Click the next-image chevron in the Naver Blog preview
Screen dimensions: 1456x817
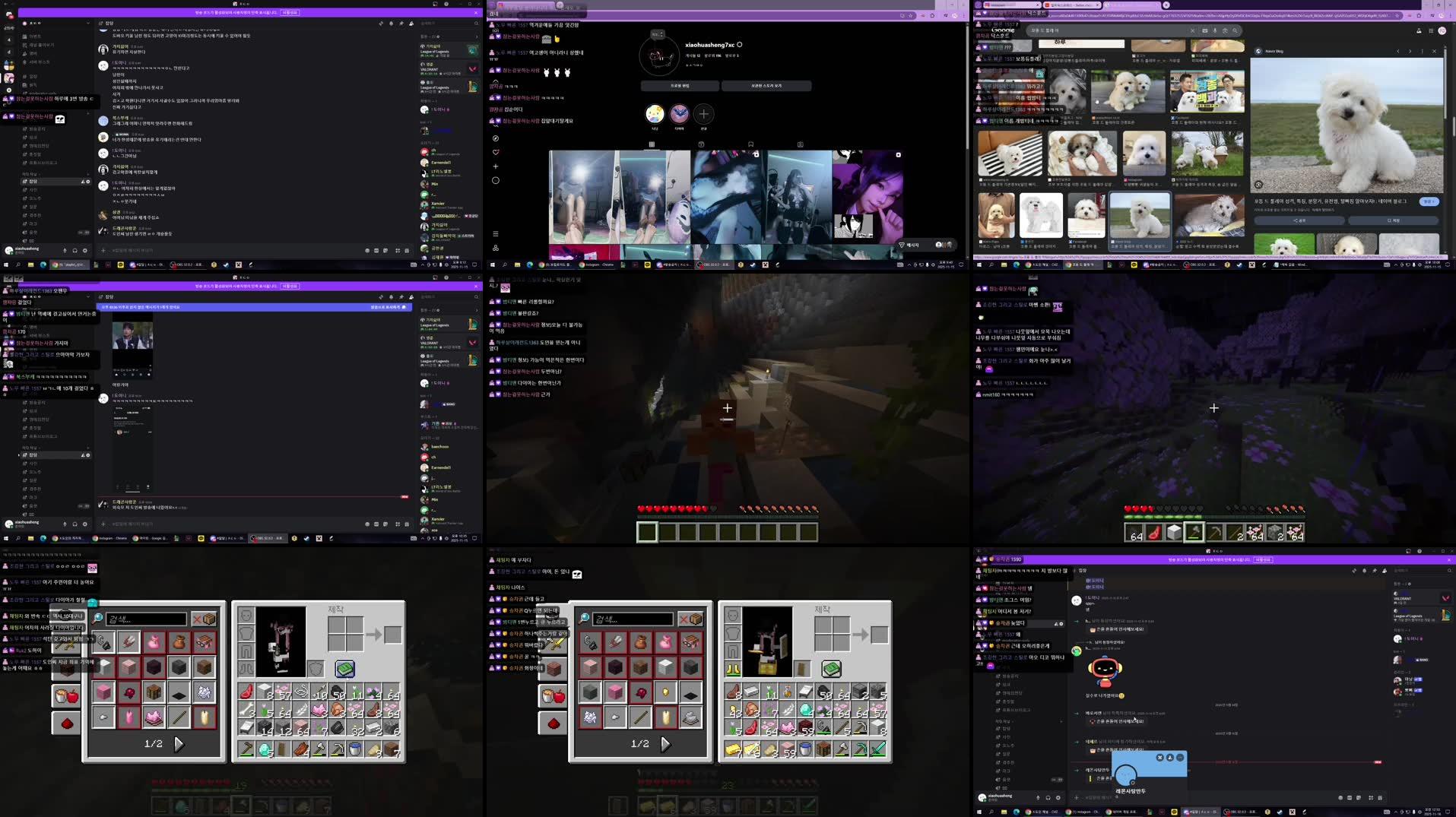coord(1410,52)
